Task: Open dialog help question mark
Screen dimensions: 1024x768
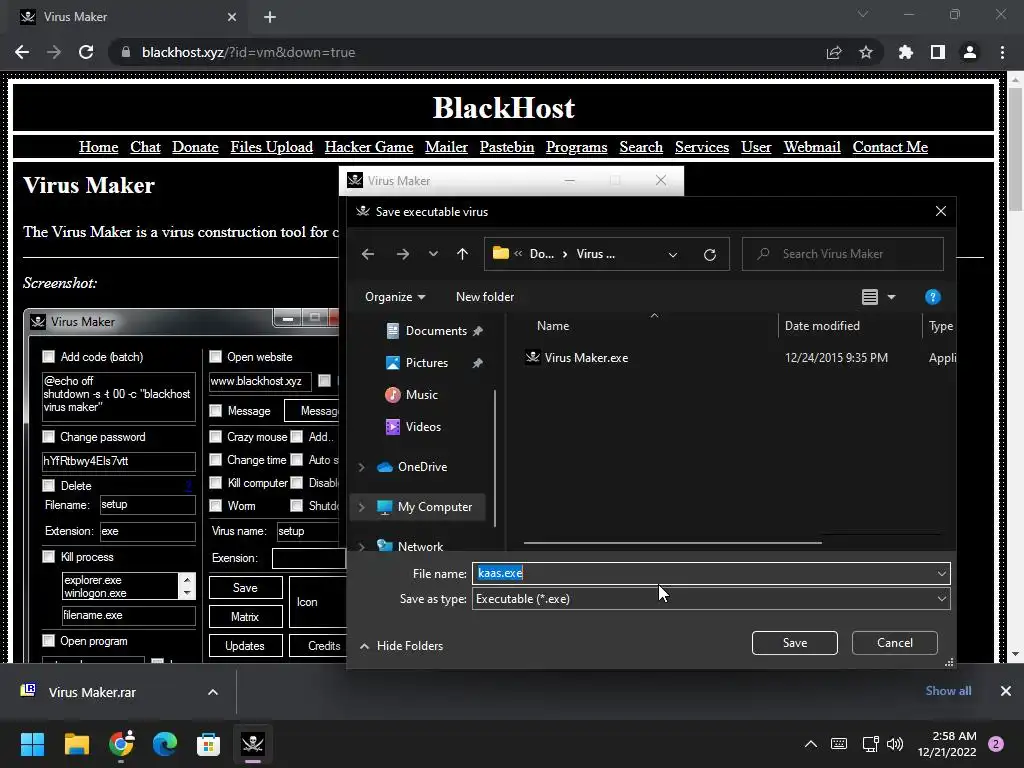Action: tap(933, 297)
